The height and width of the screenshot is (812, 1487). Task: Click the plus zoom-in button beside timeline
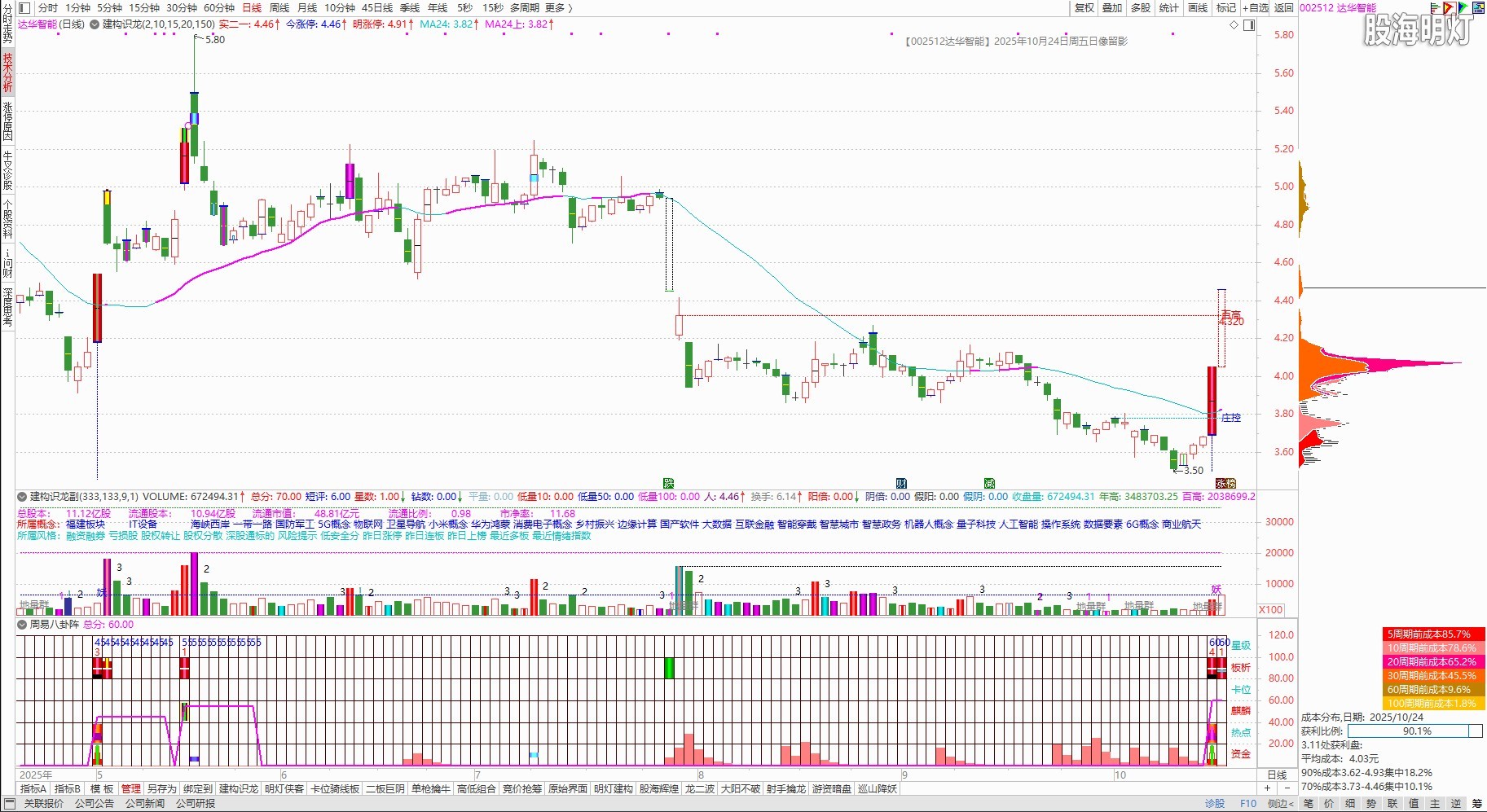coord(1267,788)
